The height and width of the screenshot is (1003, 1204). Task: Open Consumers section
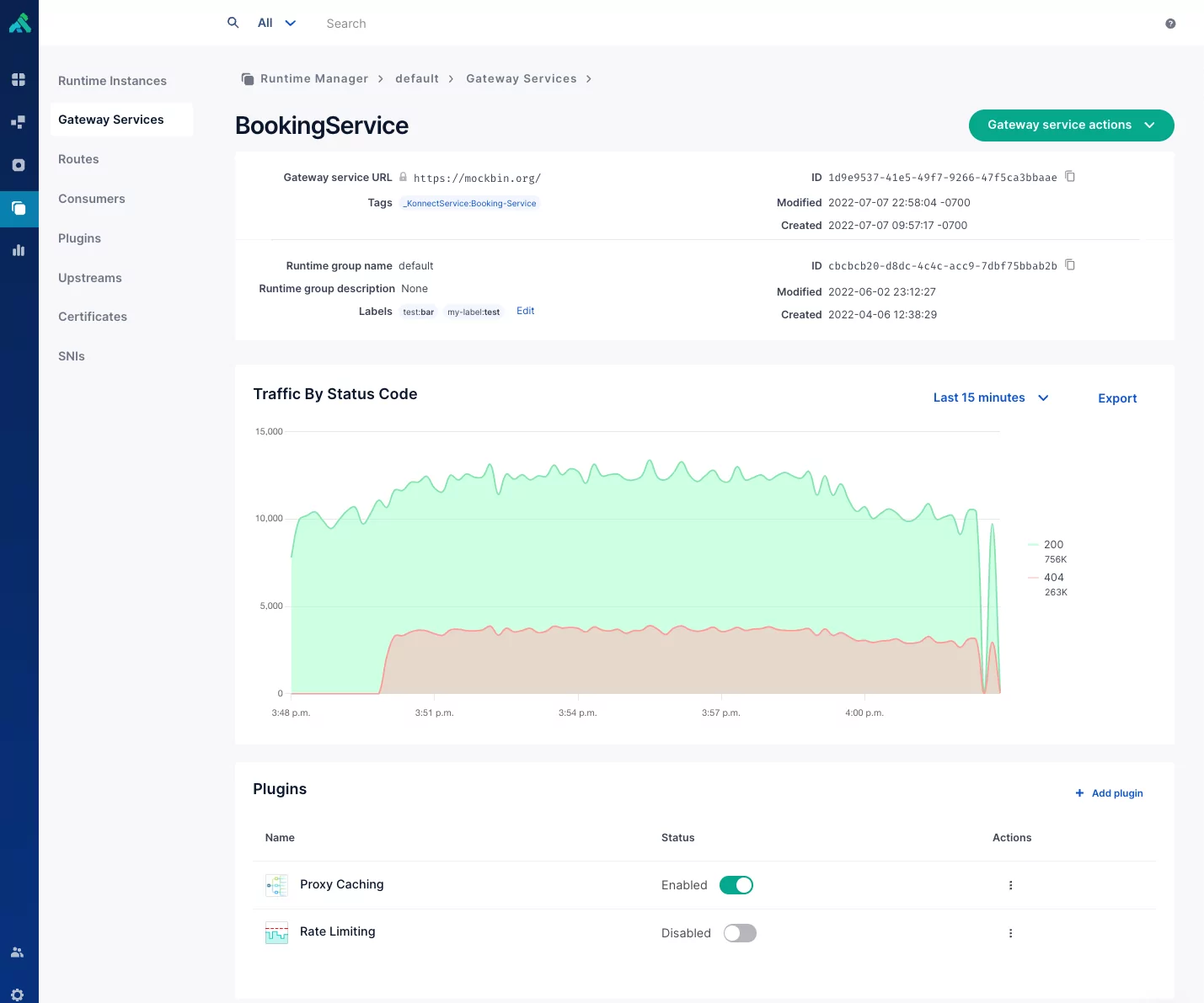tap(92, 199)
